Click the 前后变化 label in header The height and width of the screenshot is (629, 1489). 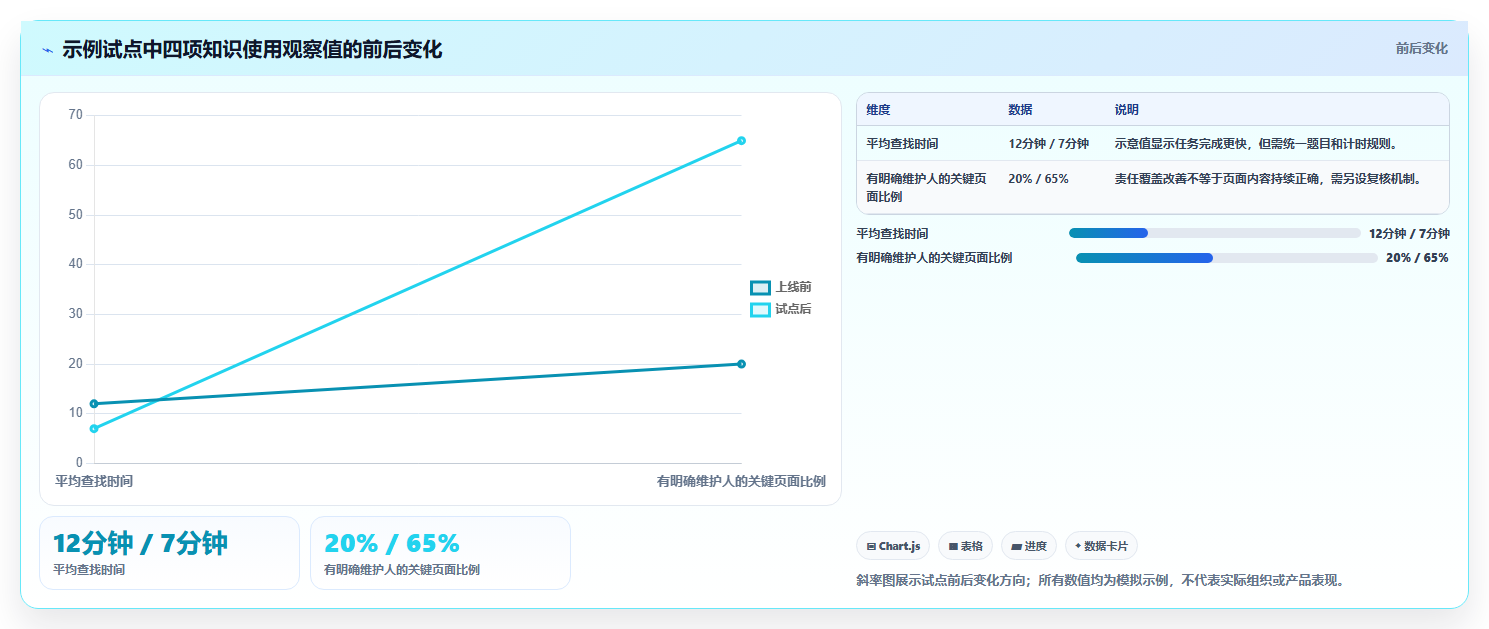[x=1421, y=48]
